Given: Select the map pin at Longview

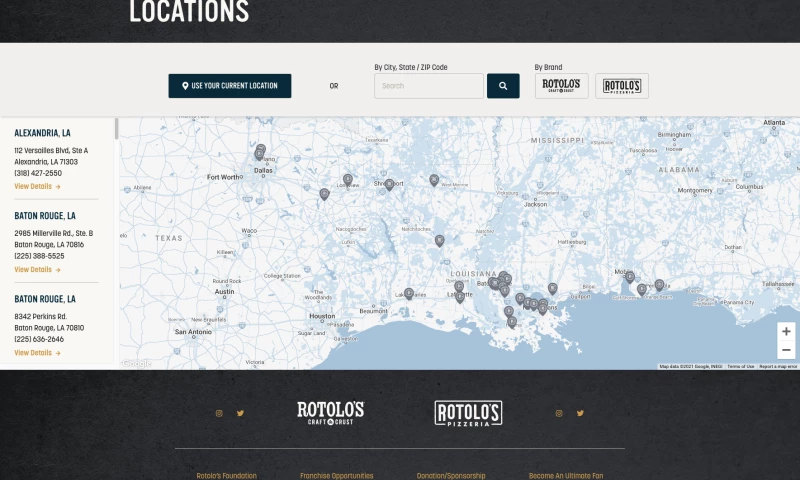Looking at the screenshot, I should click(347, 179).
